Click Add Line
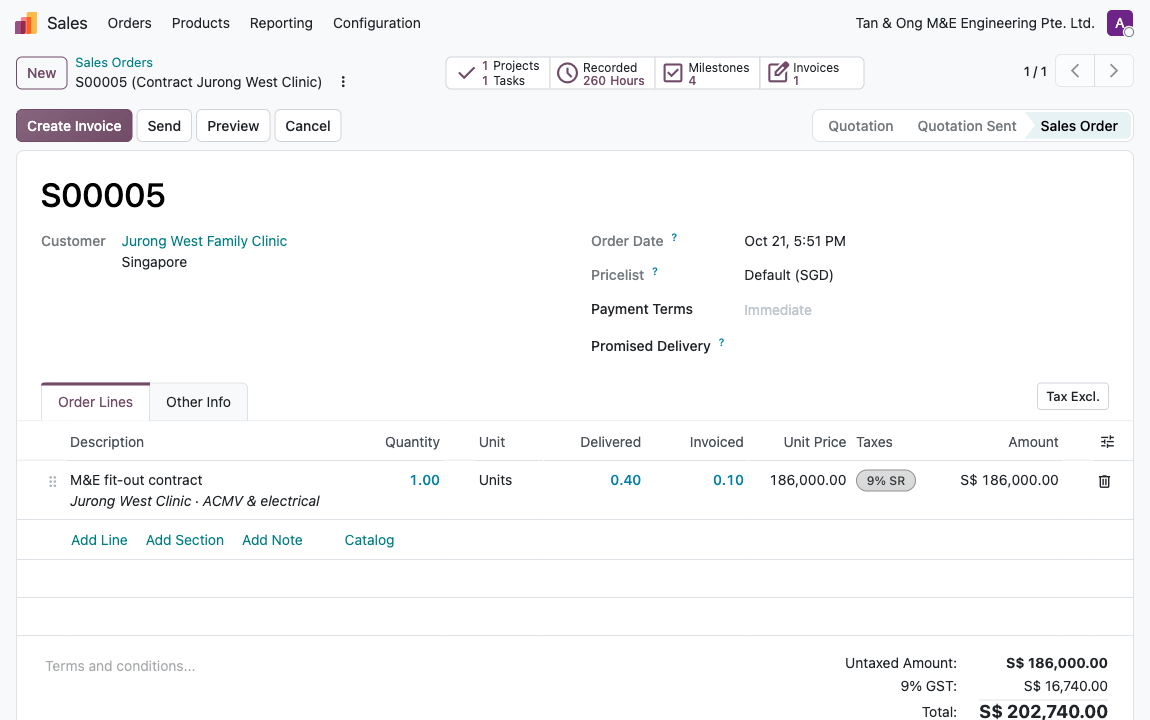This screenshot has height=720, width=1150. point(99,540)
